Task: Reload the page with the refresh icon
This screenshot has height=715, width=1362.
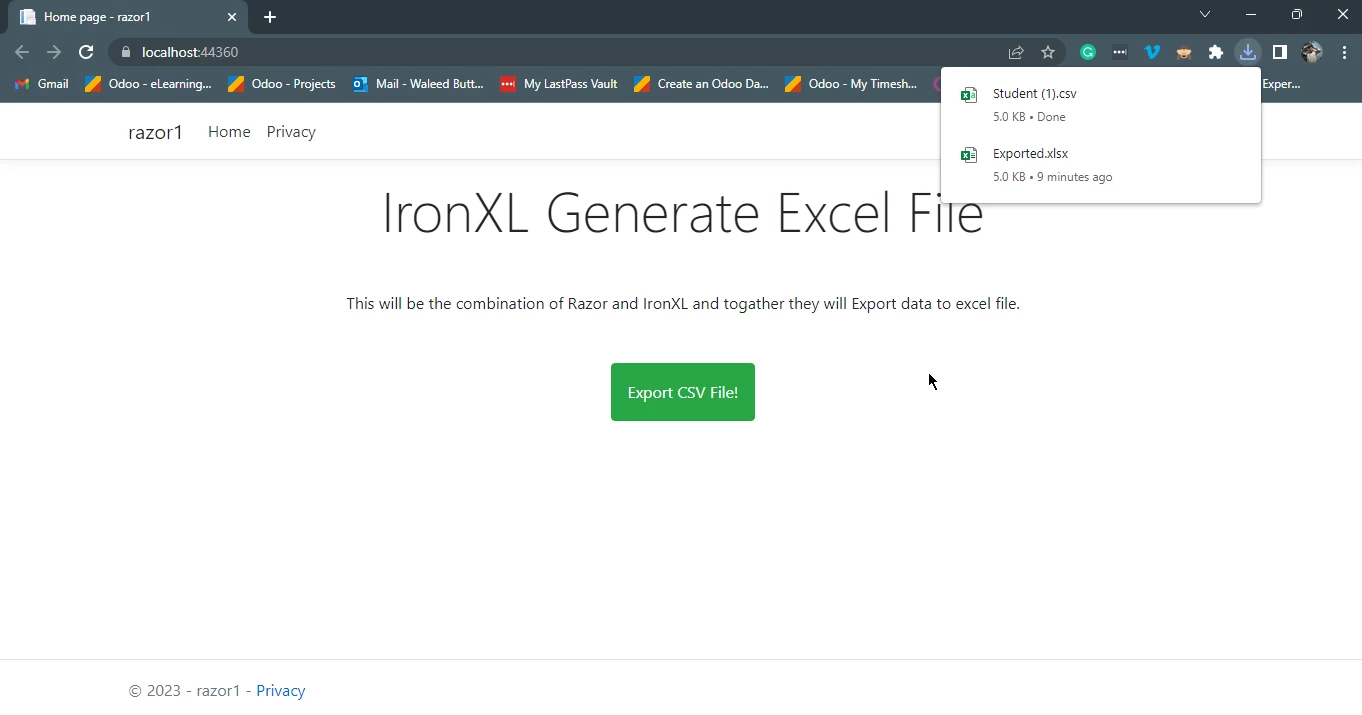Action: click(86, 52)
